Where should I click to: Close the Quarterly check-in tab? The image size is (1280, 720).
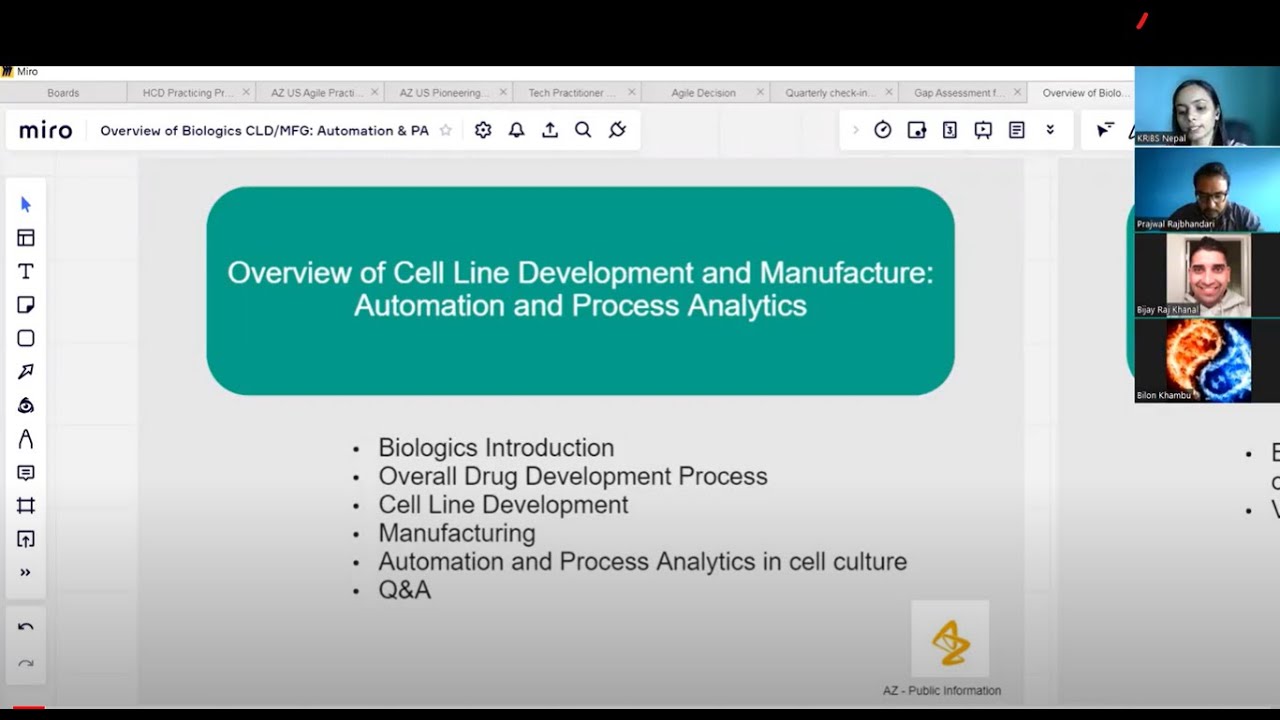tap(889, 93)
